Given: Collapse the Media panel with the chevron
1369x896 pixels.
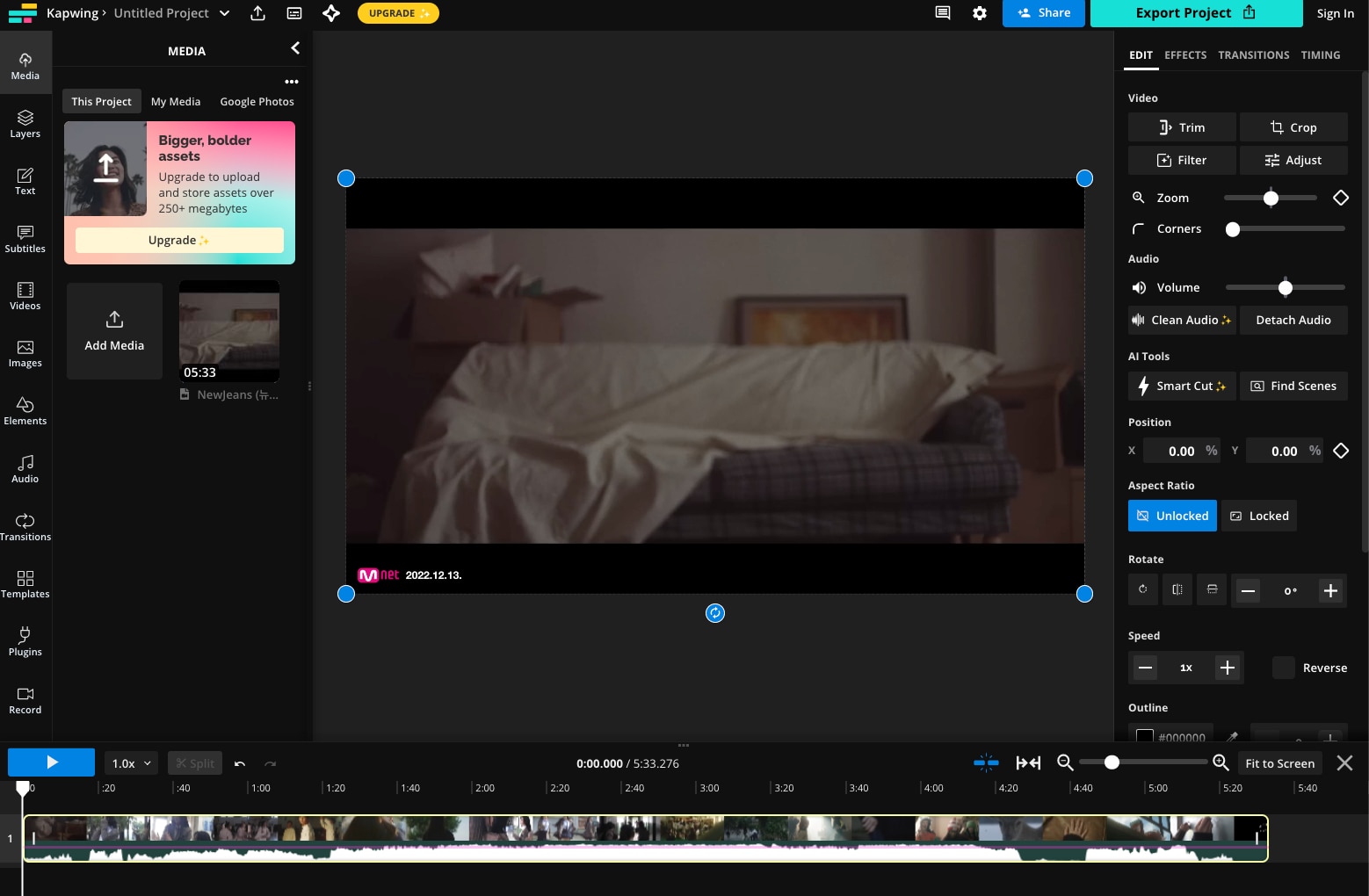Looking at the screenshot, I should (x=295, y=48).
